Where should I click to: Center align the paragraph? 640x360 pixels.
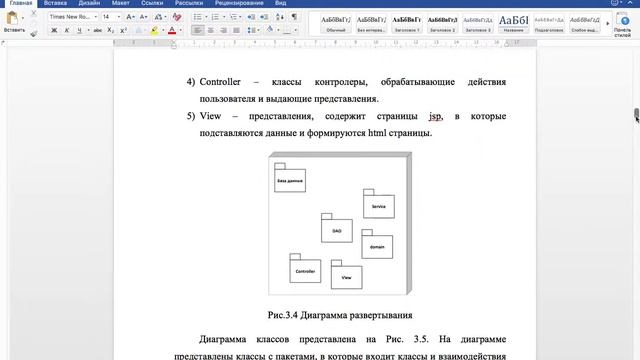pos(211,31)
